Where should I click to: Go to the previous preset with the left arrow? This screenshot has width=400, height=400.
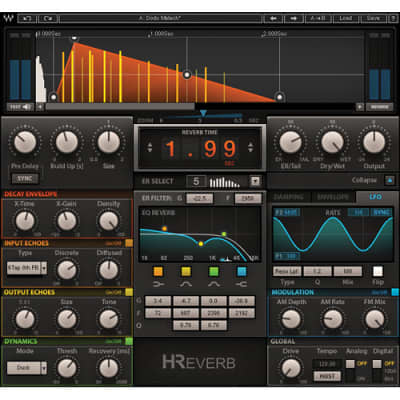(273, 19)
